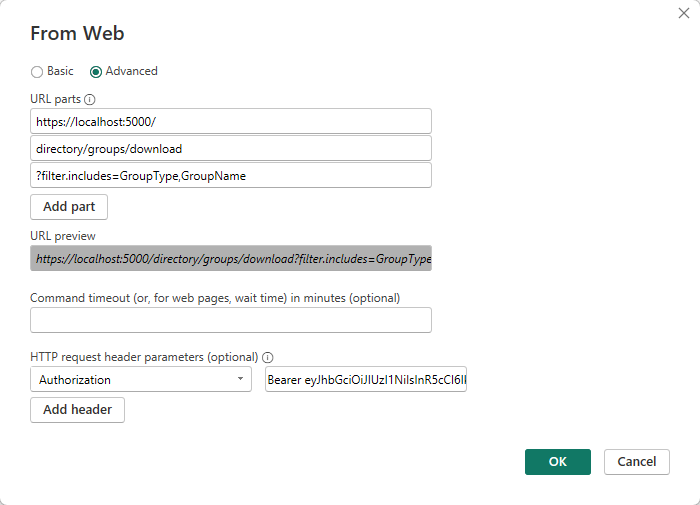Click the Cancel button
This screenshot has height=505, width=700.
pyautogui.click(x=637, y=462)
